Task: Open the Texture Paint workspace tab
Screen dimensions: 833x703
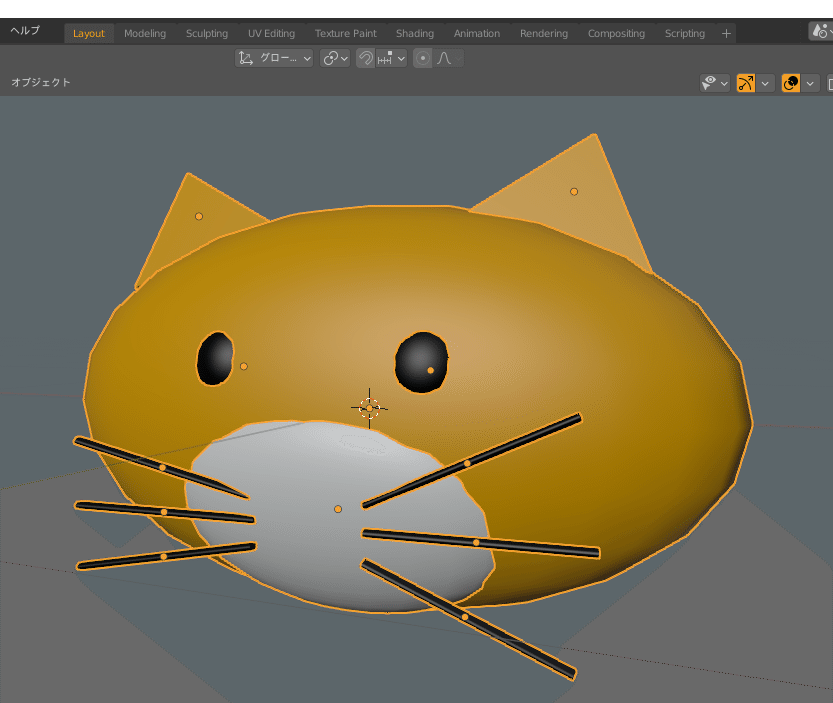Action: click(x=345, y=33)
